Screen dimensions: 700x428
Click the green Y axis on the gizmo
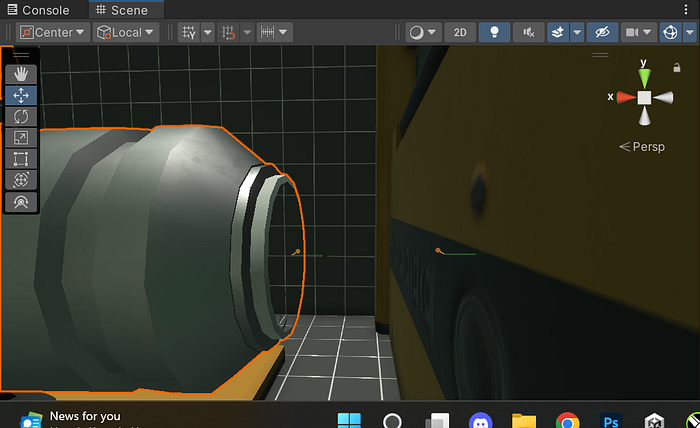[x=645, y=76]
